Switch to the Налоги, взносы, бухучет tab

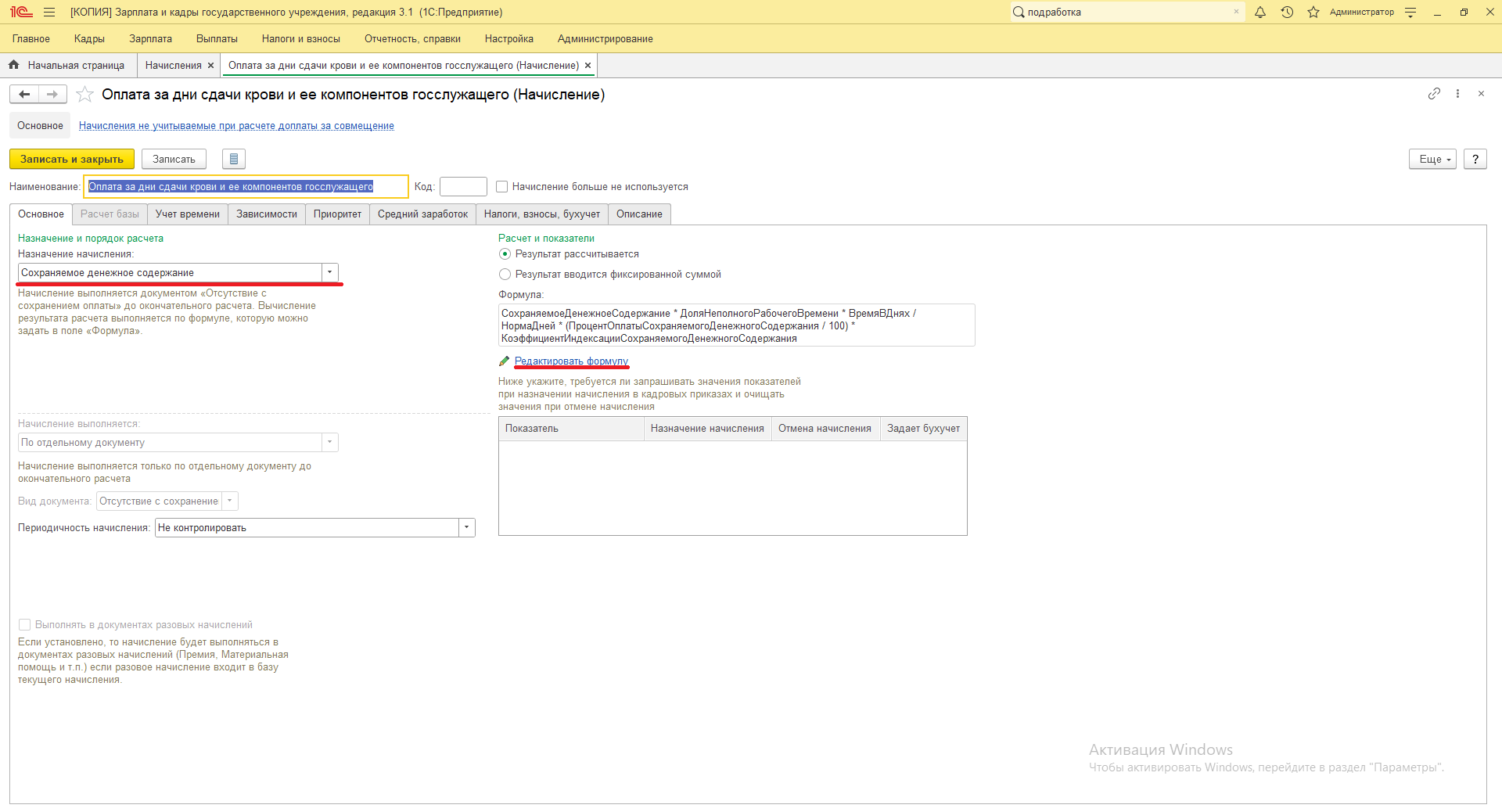point(542,214)
